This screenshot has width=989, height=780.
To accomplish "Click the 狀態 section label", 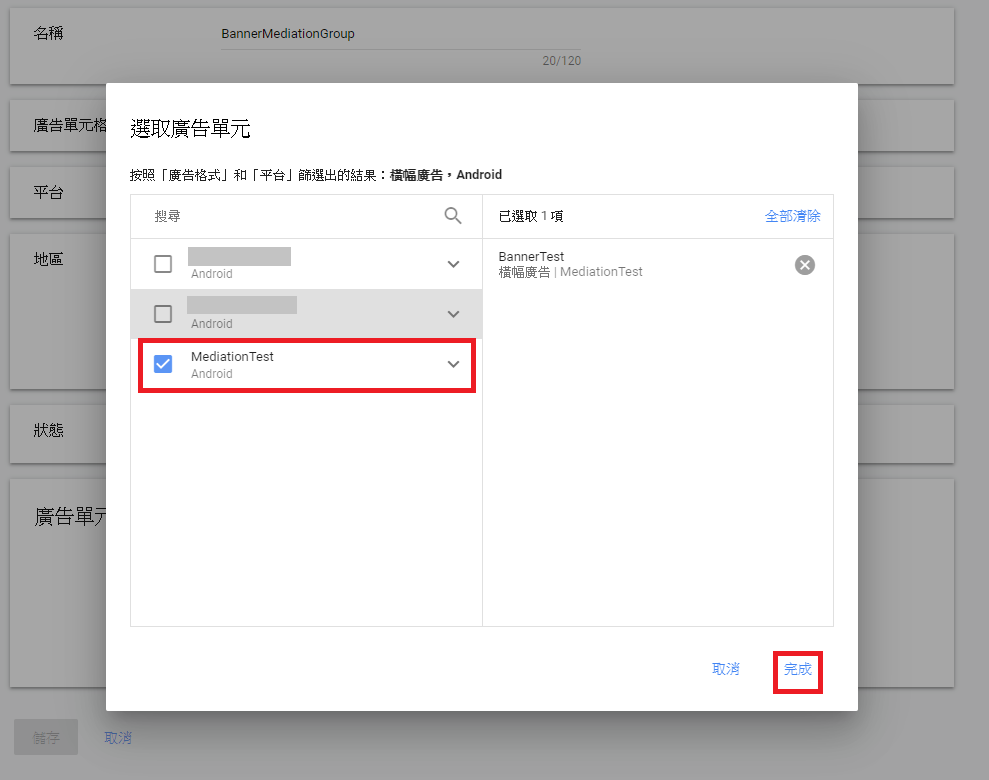I will (49, 430).
